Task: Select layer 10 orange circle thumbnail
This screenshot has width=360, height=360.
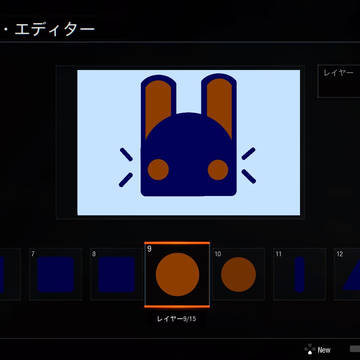Action: (238, 274)
